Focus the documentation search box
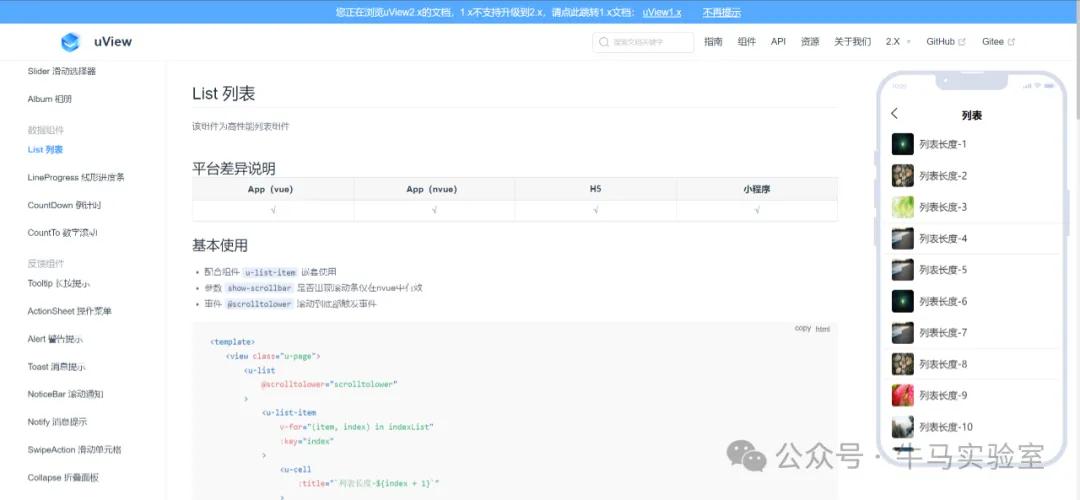 643,42
